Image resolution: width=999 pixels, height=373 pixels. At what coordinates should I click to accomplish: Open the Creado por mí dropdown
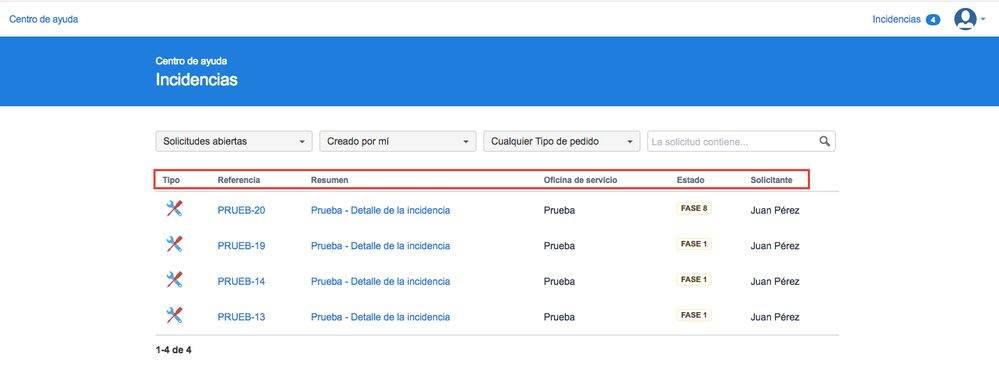tap(398, 142)
